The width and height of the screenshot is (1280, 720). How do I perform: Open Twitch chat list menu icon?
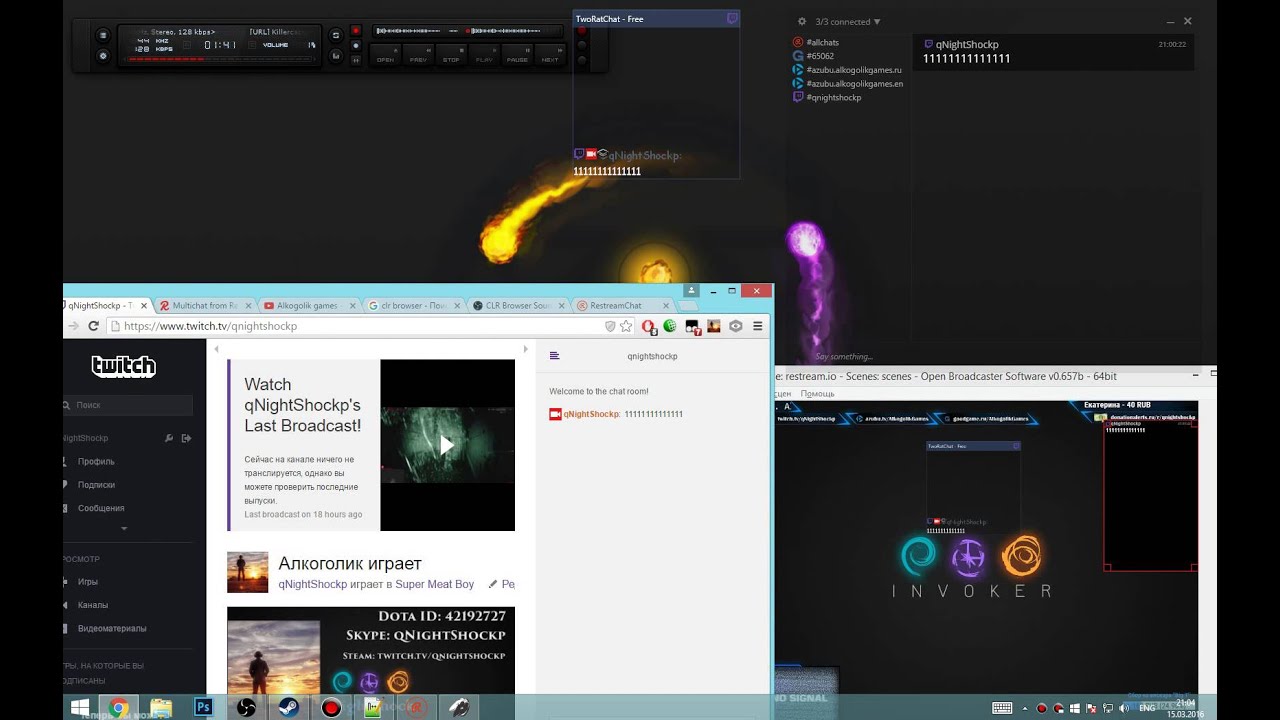[x=555, y=356]
